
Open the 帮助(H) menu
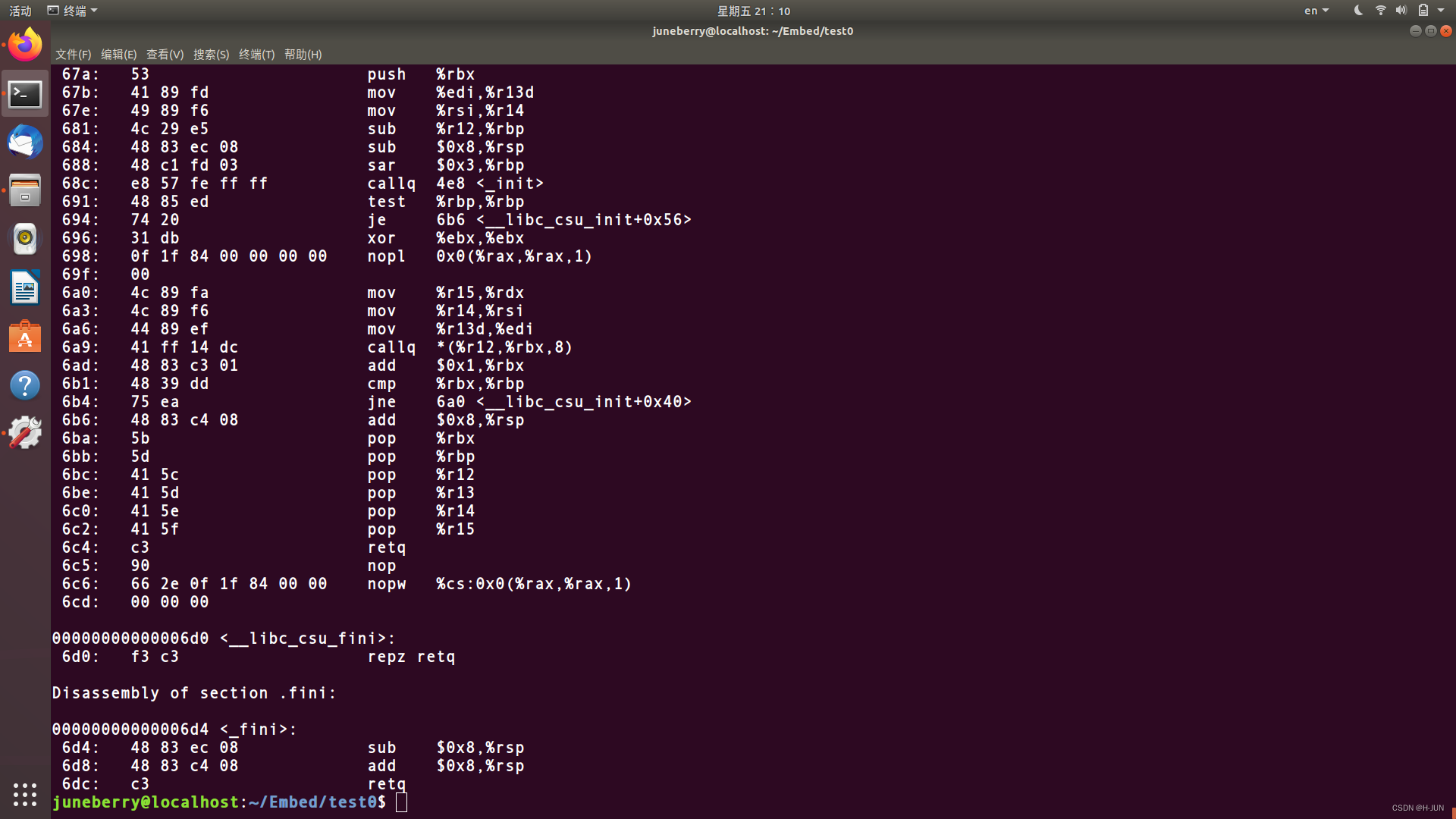tap(303, 55)
